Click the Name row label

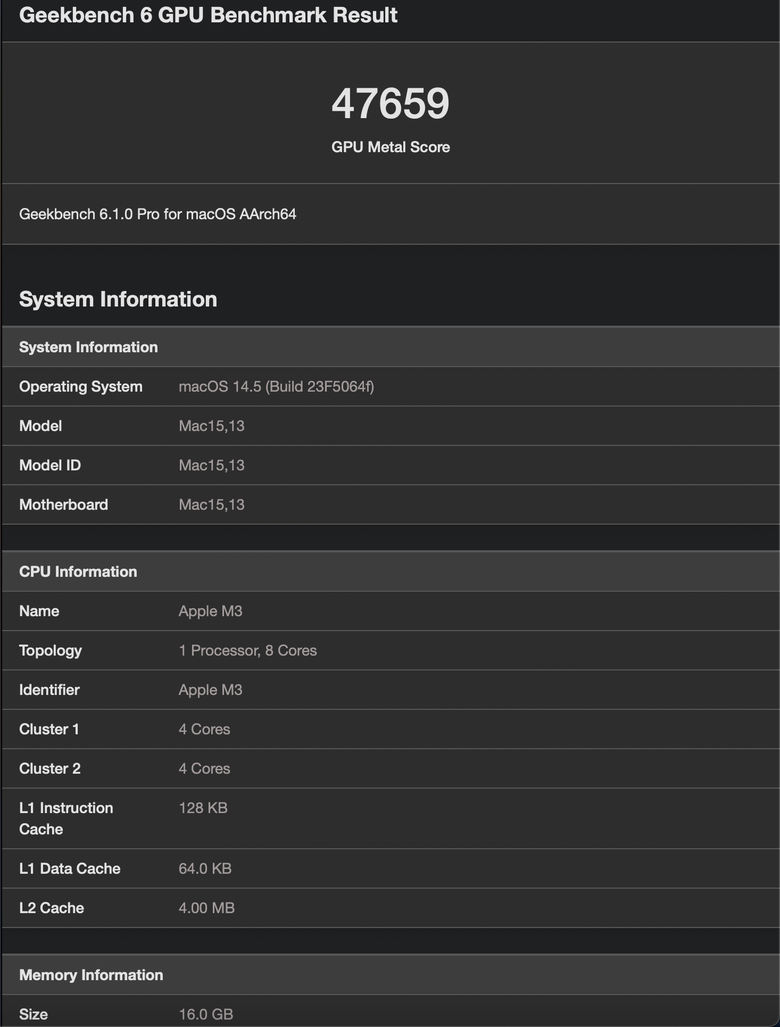[x=39, y=611]
